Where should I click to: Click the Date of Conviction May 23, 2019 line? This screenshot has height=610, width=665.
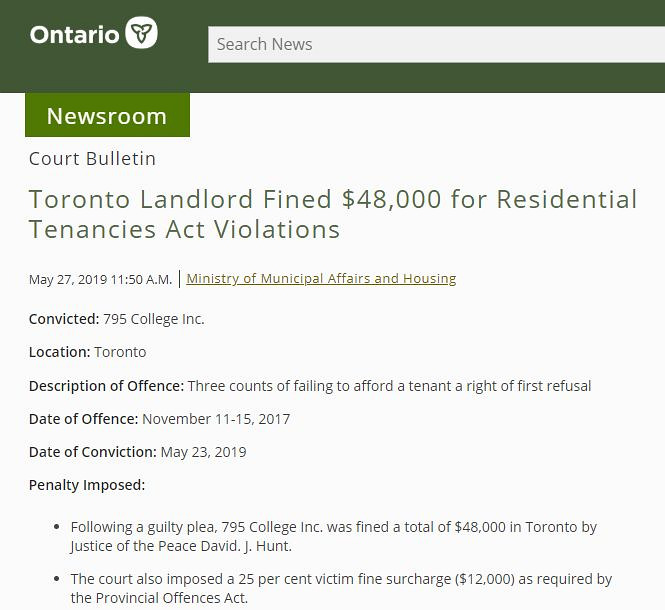[x=137, y=452]
